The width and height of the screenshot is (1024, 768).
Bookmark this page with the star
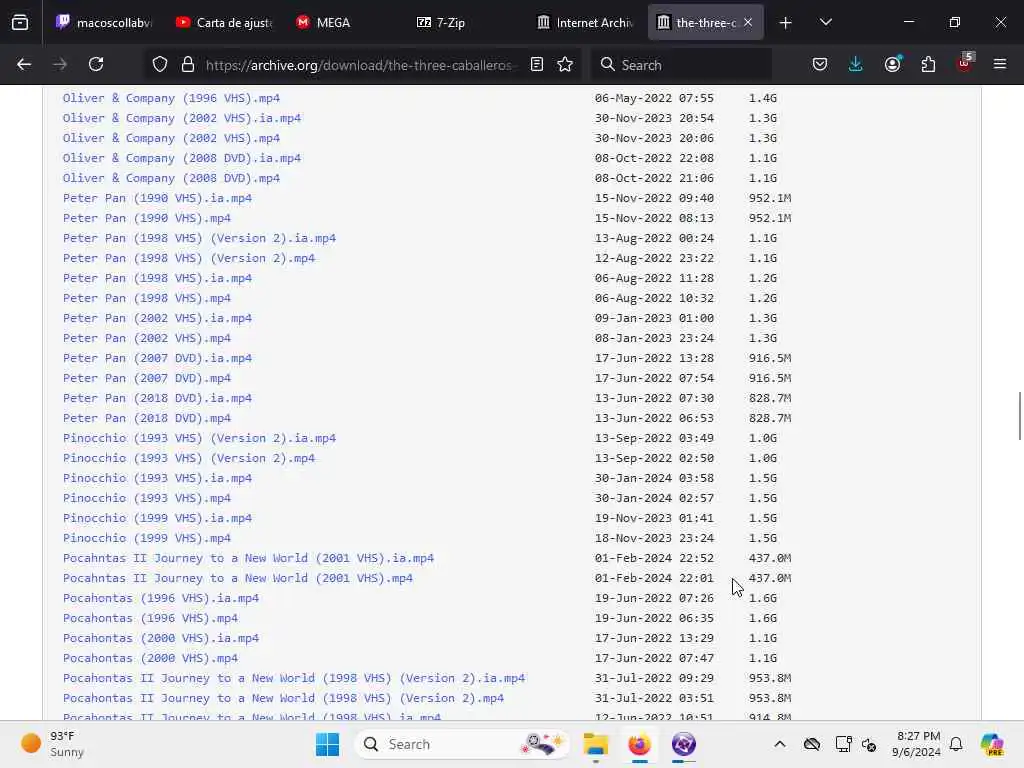click(566, 65)
